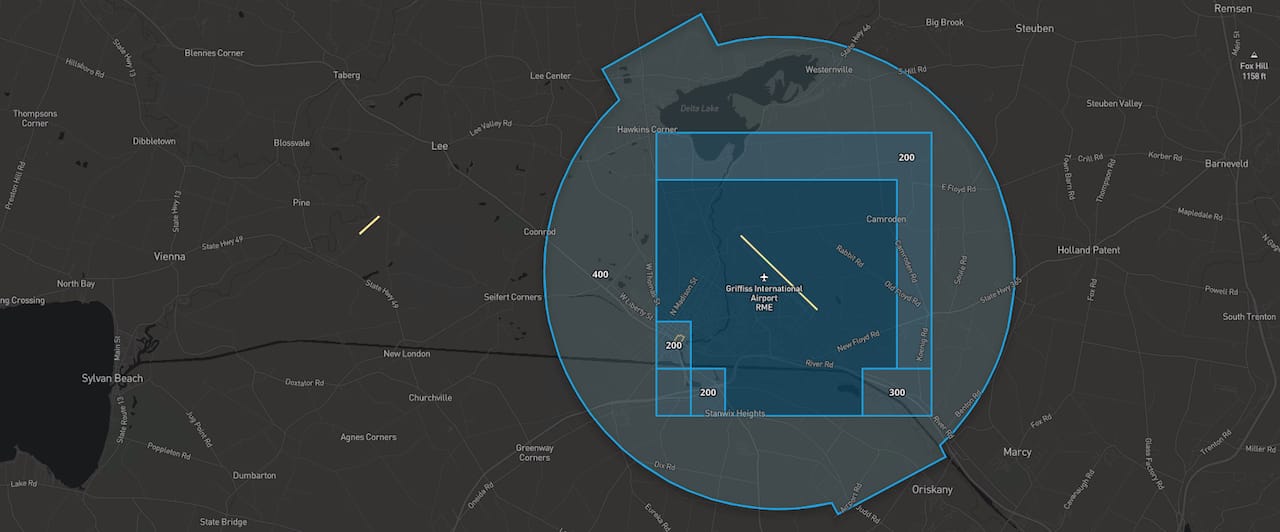Select the Big Brook label
The height and width of the screenshot is (532, 1280).
945,22
